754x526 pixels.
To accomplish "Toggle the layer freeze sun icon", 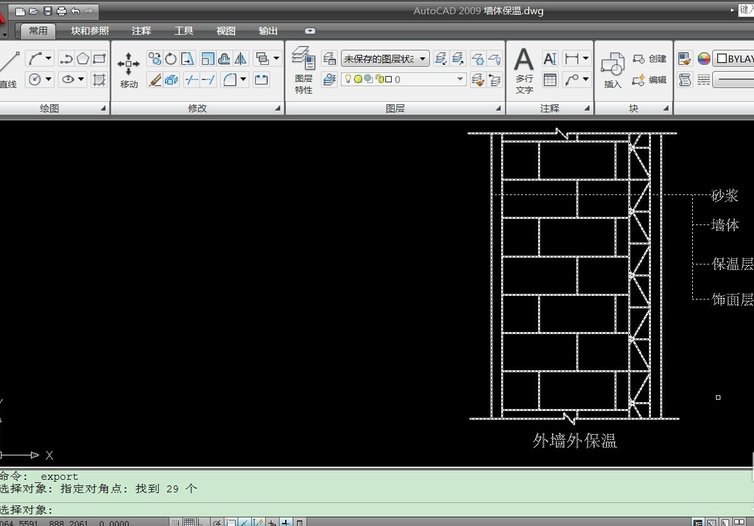I will tap(358, 79).
